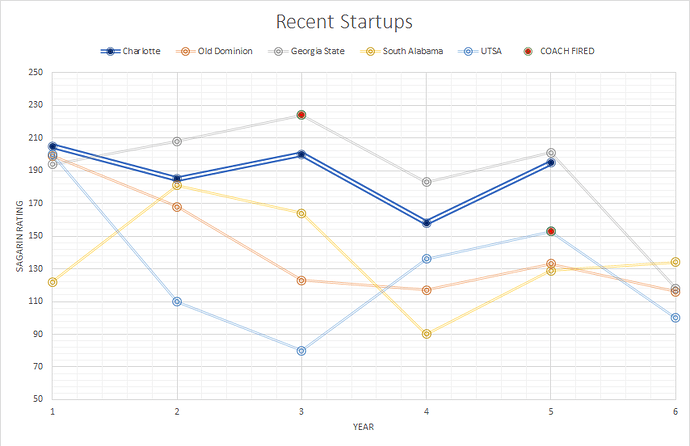This screenshot has height=446, width=690.
Task: Select the UTSA data point at year 2
Action: pyautogui.click(x=177, y=301)
